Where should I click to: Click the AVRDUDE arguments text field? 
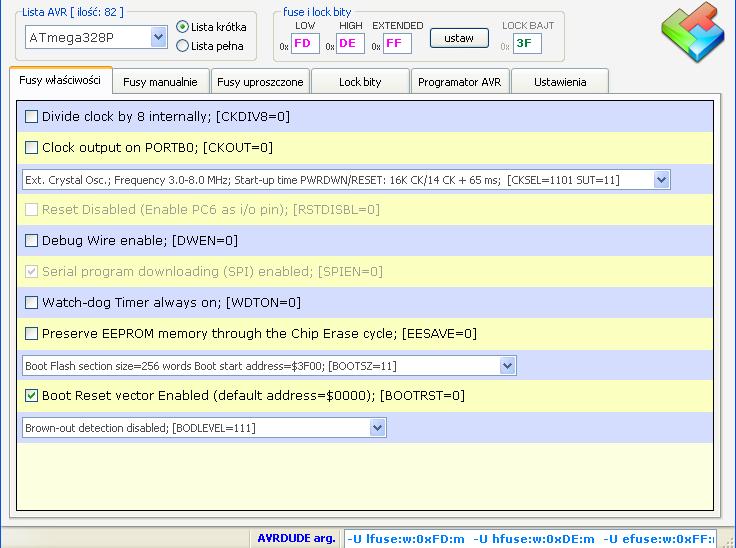(x=530, y=539)
